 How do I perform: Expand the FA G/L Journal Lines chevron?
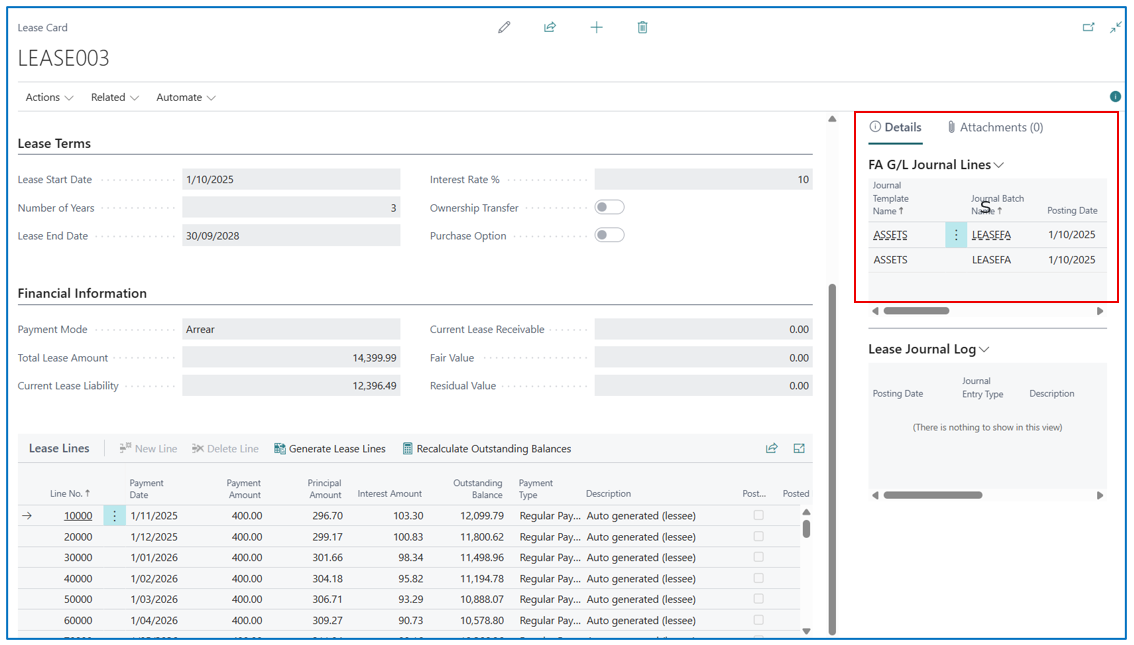[x=998, y=165]
